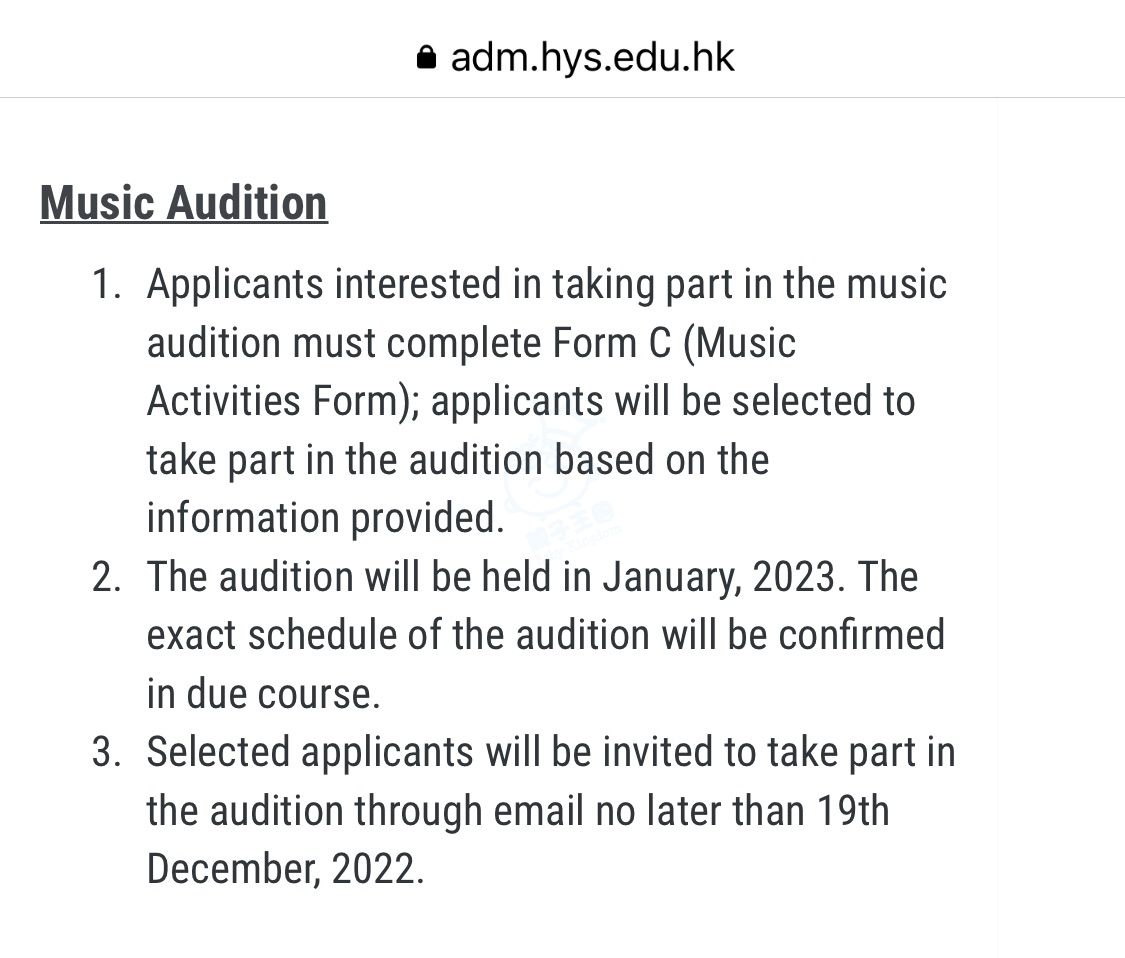Click the words in due course
Screen dimensions: 1125x958
(x=263, y=694)
